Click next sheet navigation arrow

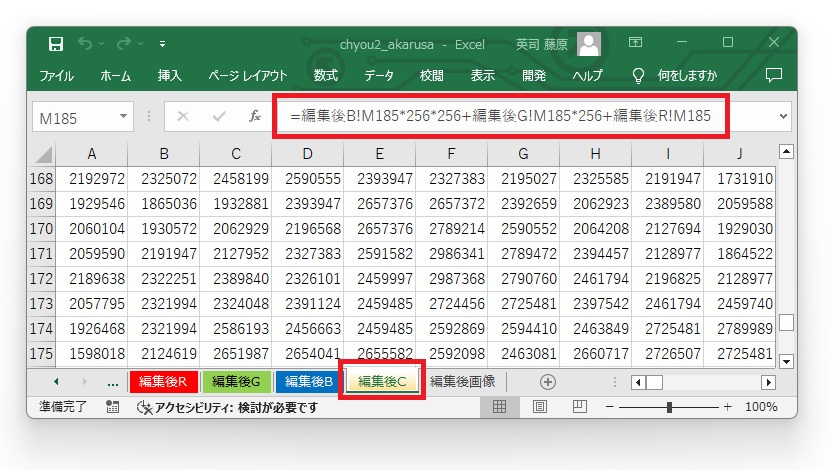(x=84, y=381)
